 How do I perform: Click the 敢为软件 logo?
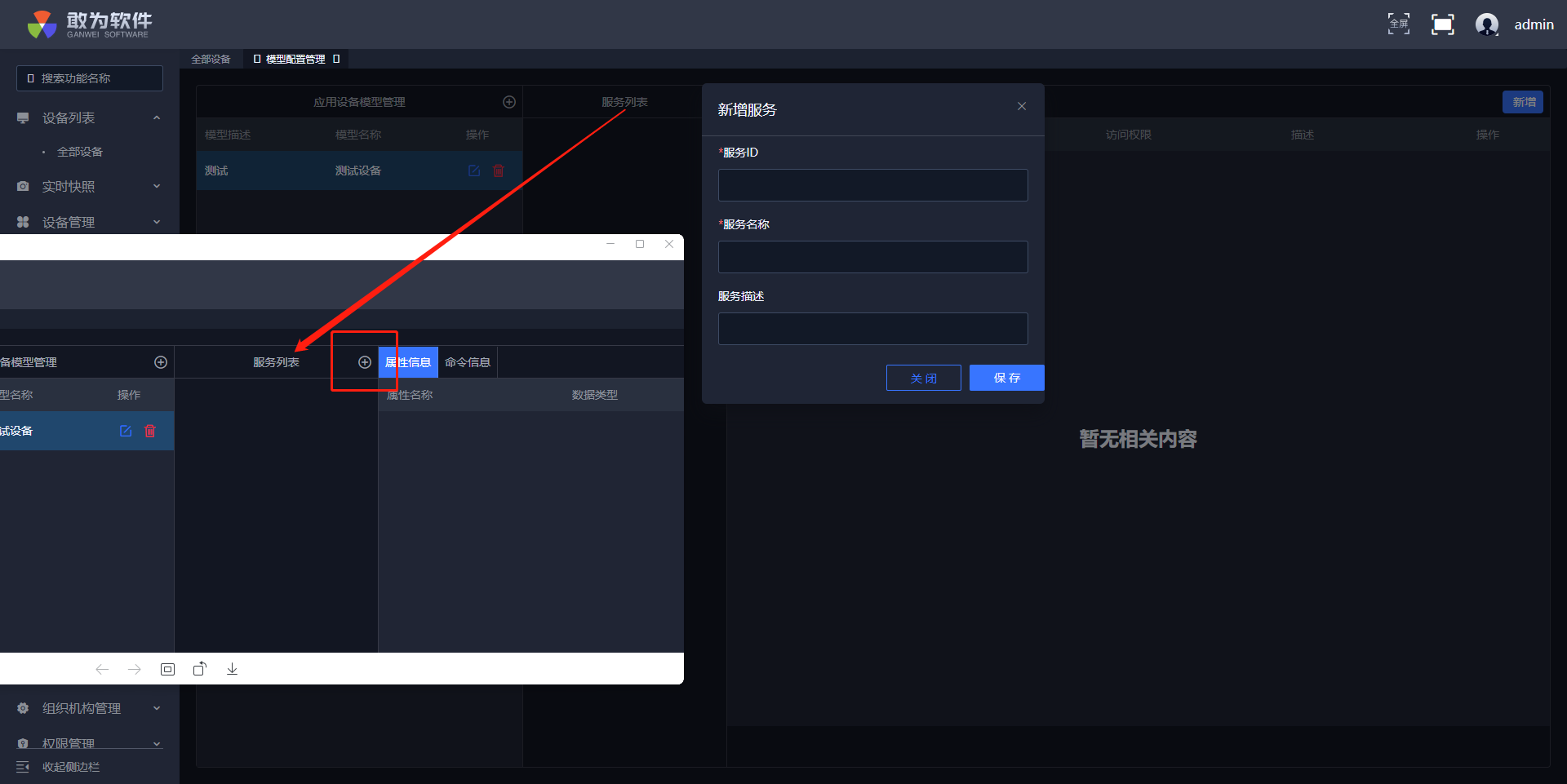[89, 24]
